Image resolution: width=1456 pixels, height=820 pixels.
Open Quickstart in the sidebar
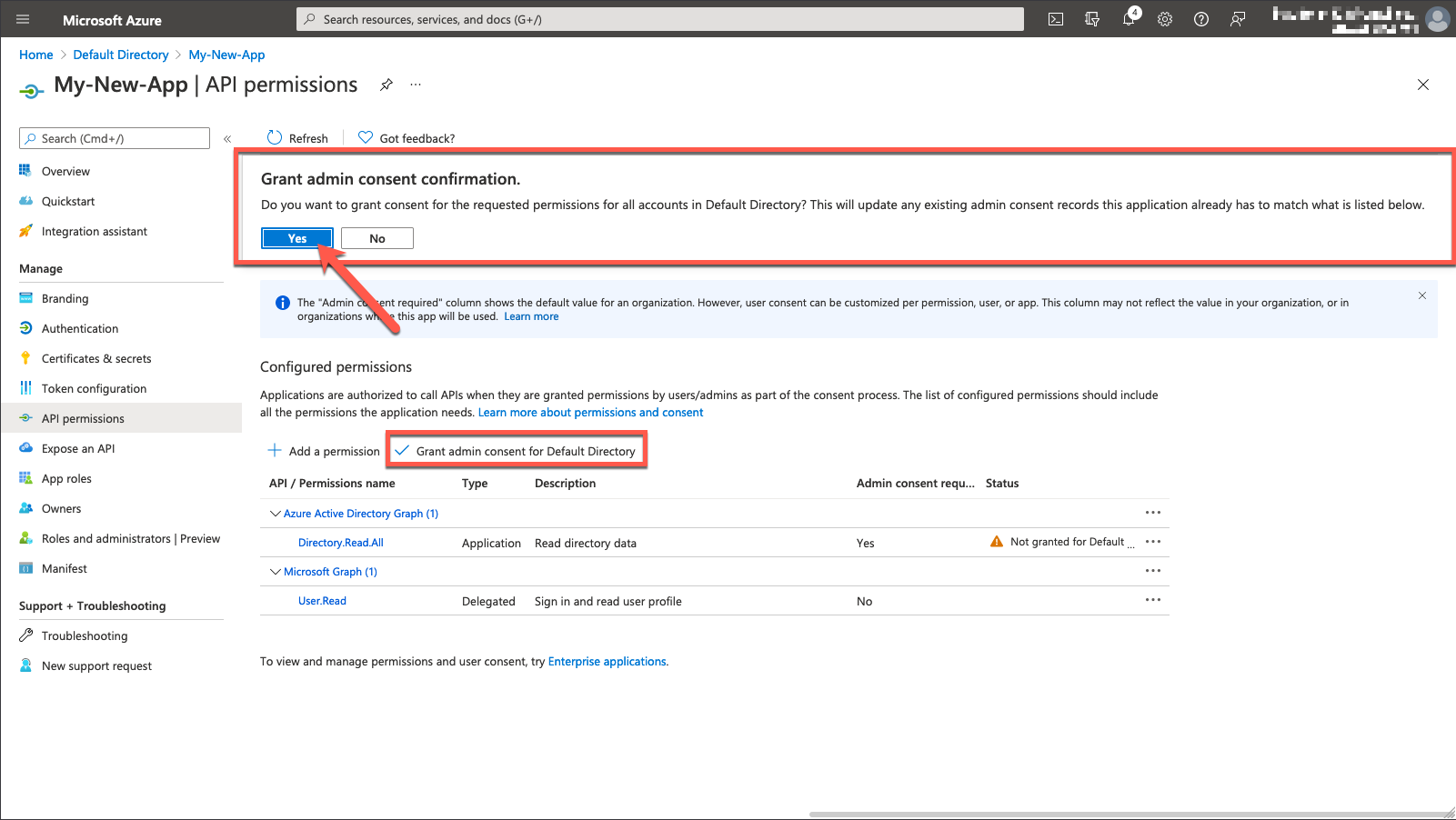68,201
